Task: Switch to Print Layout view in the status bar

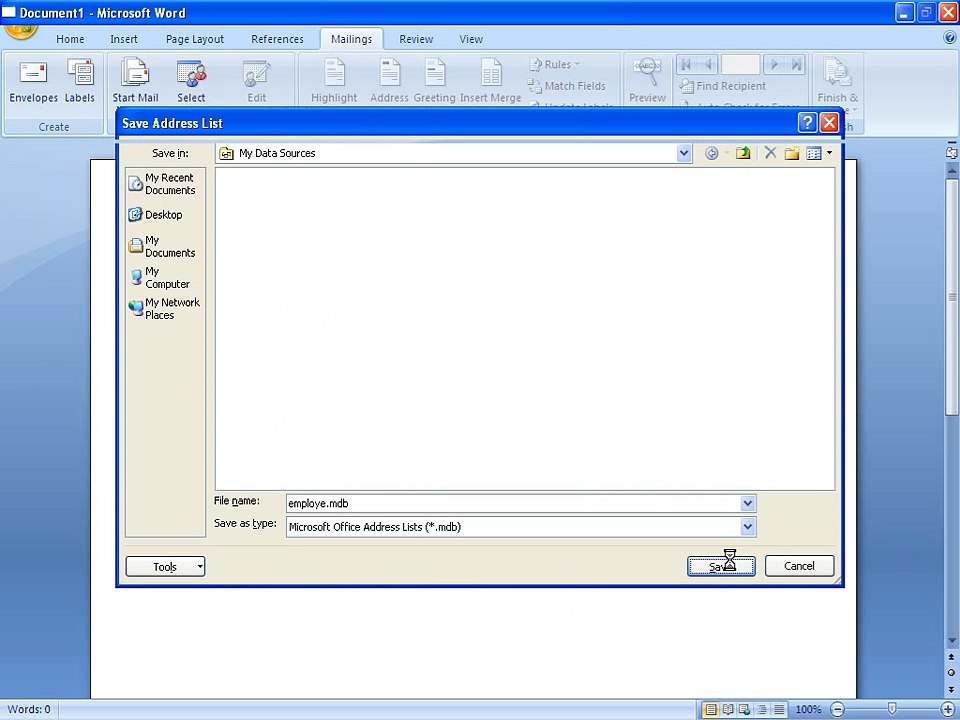Action: click(711, 710)
